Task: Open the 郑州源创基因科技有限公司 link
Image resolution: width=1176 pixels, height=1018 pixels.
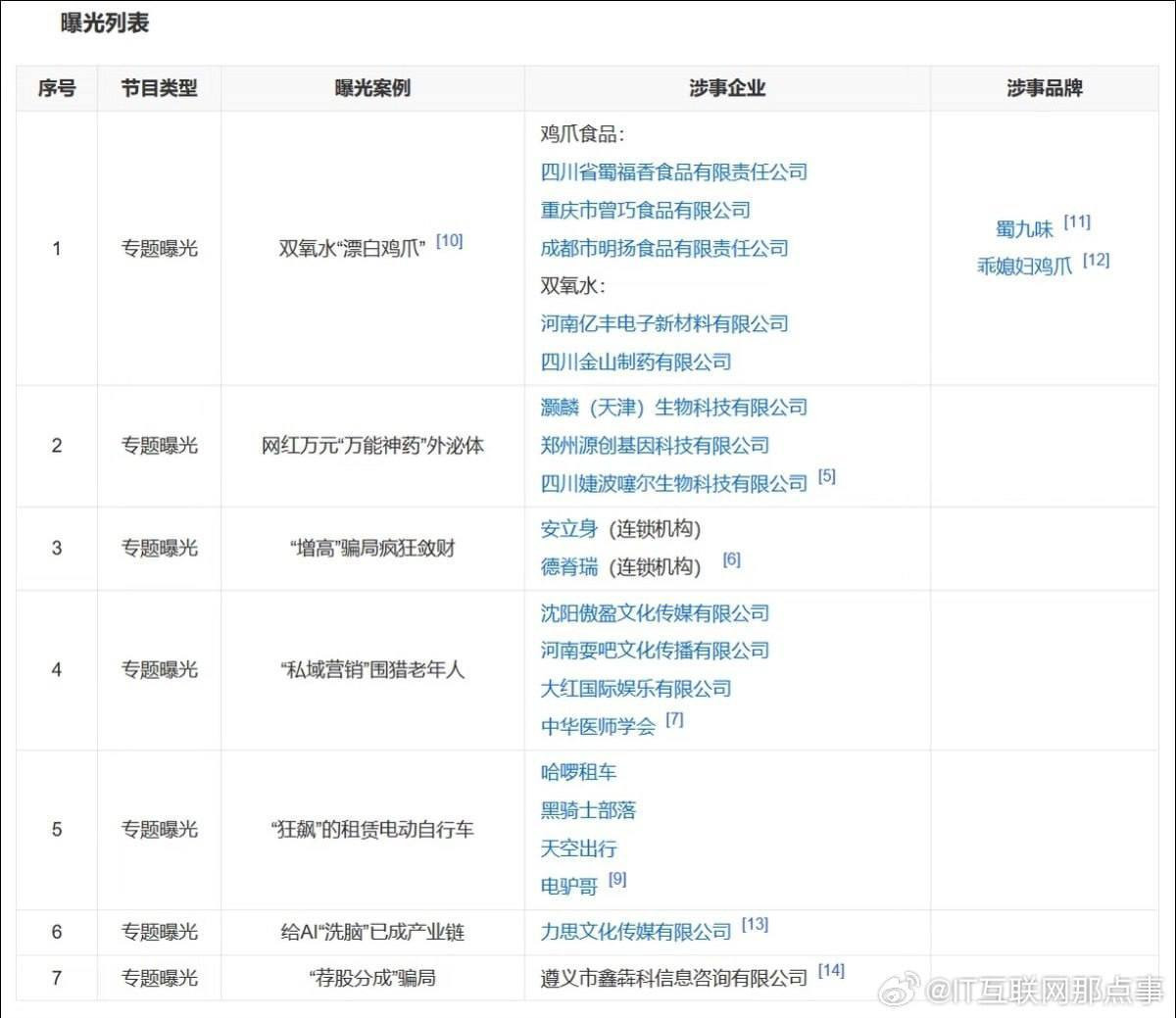Action: tap(650, 445)
